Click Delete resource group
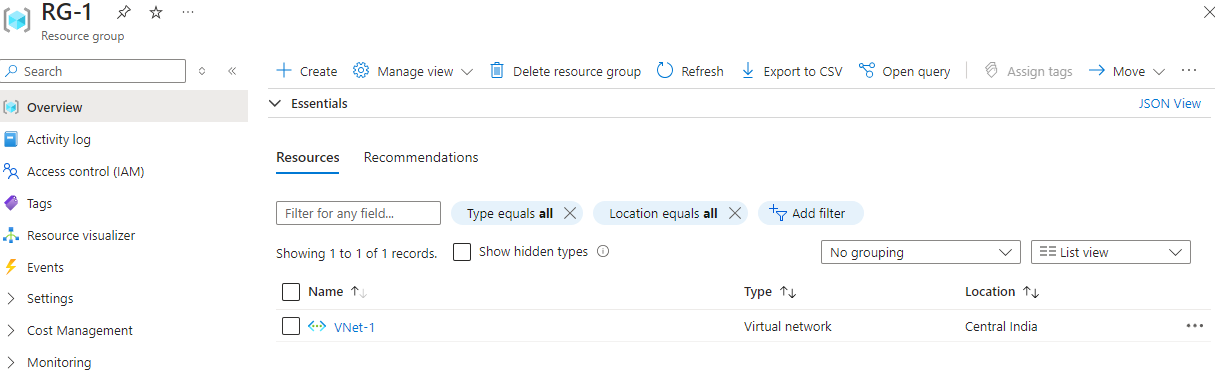Viewport: 1215px width, 381px height. pyautogui.click(x=565, y=71)
